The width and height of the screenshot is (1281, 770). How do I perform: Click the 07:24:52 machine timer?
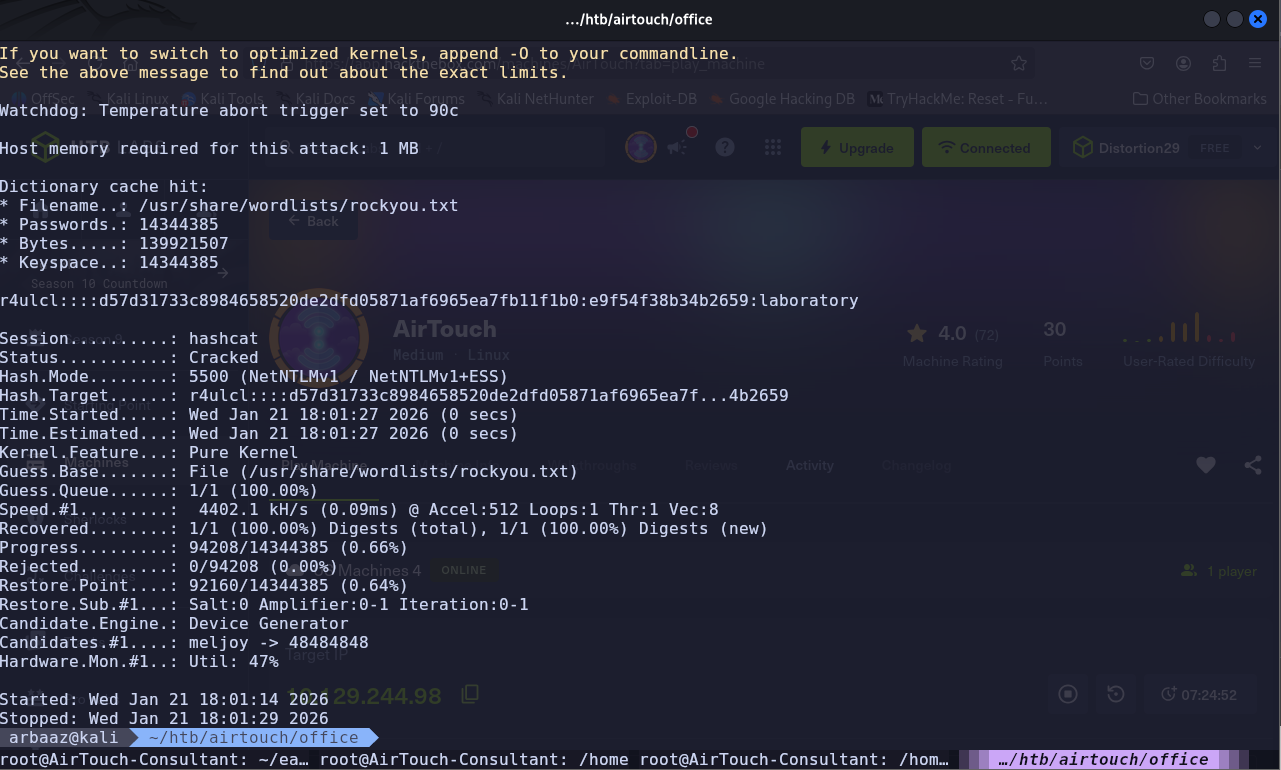[1198, 694]
